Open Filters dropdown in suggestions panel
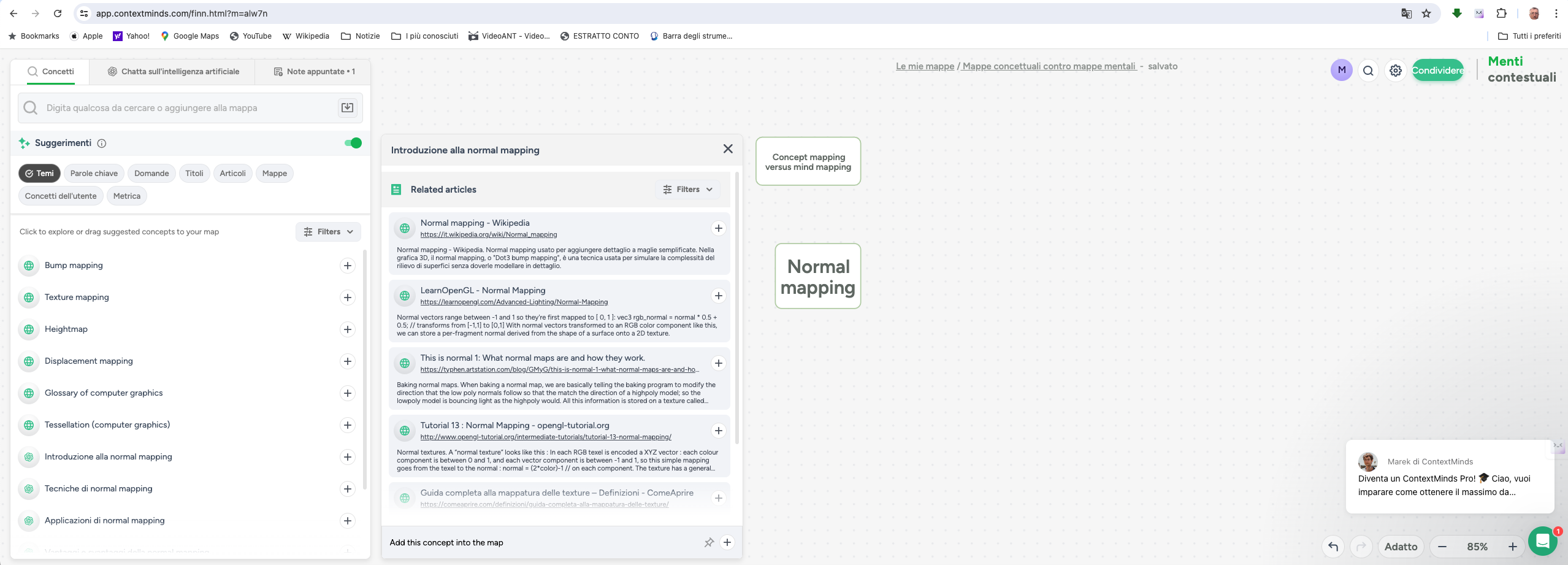1568x565 pixels. 329,232
